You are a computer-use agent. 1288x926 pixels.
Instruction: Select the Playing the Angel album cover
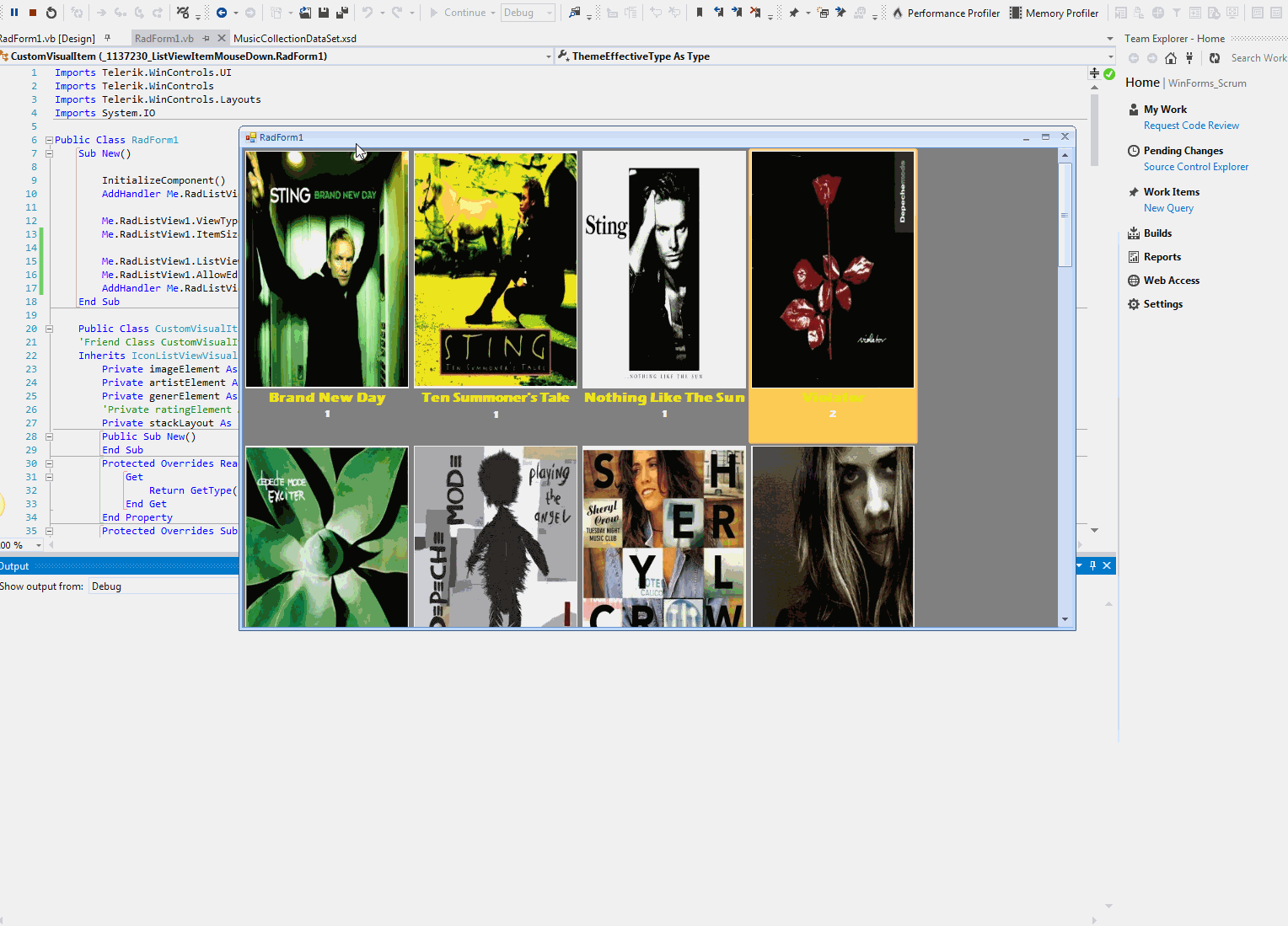[x=496, y=537]
